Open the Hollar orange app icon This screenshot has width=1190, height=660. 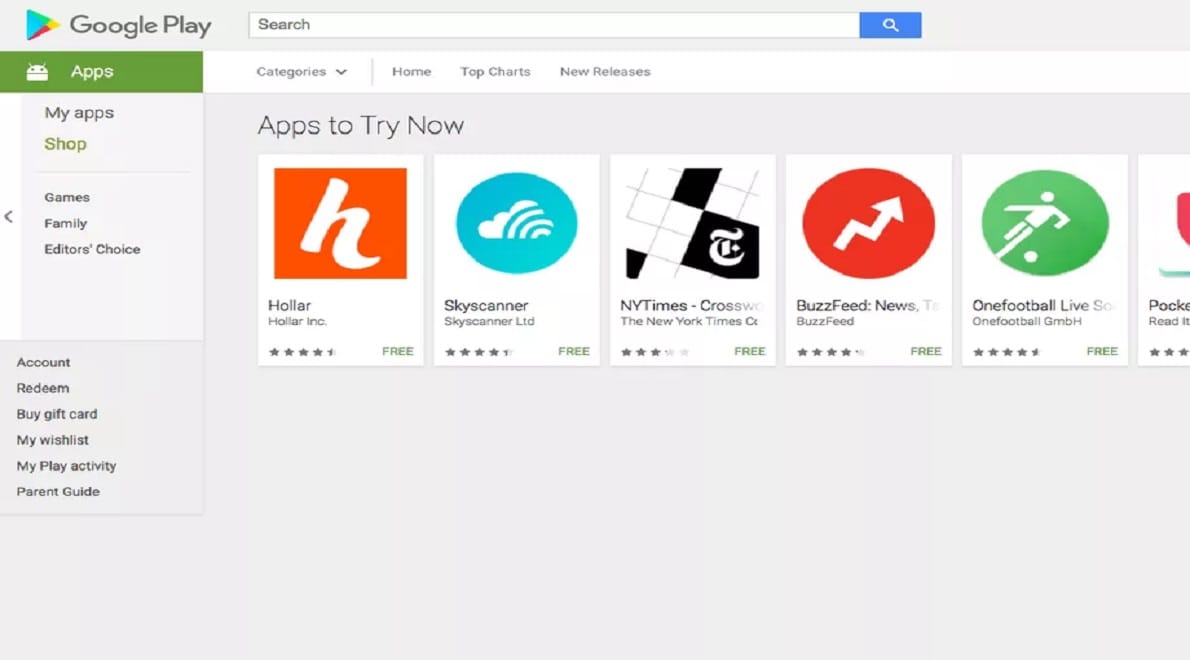point(340,224)
